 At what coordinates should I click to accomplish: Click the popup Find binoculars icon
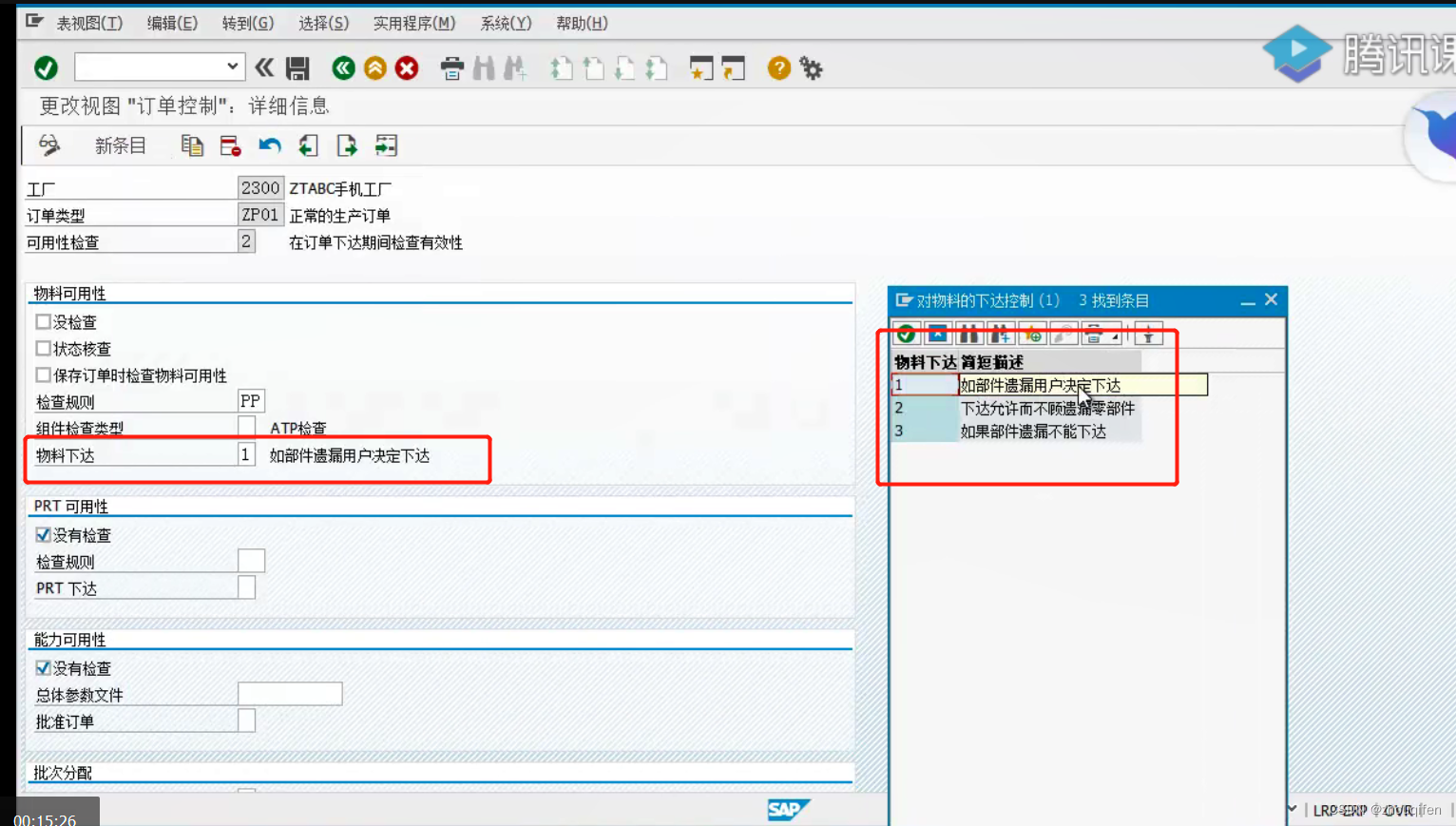click(x=969, y=335)
